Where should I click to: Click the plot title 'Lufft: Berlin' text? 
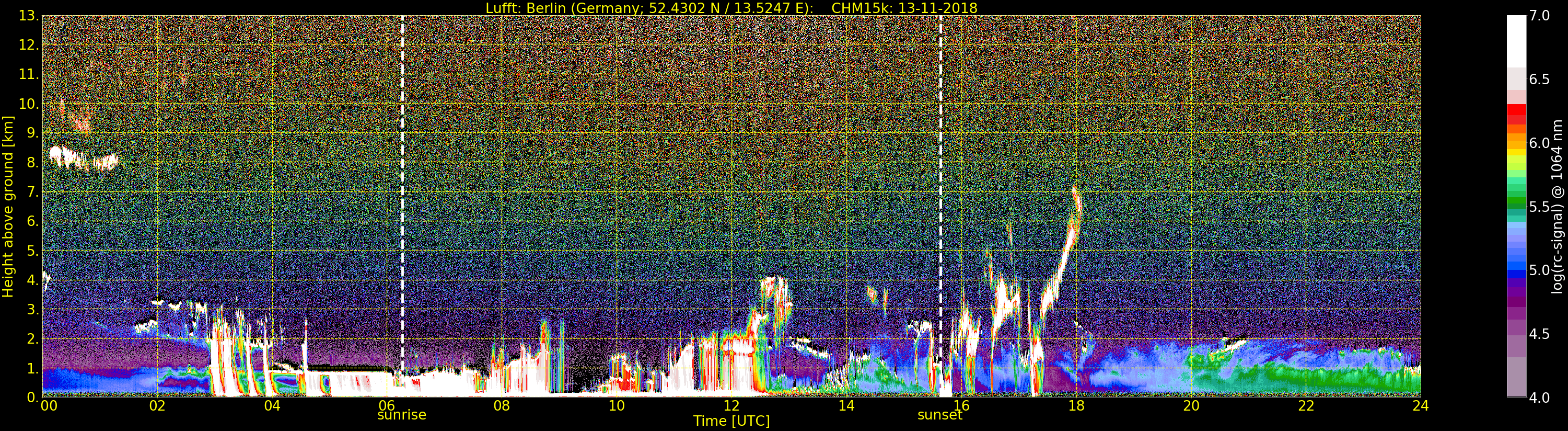click(x=526, y=8)
